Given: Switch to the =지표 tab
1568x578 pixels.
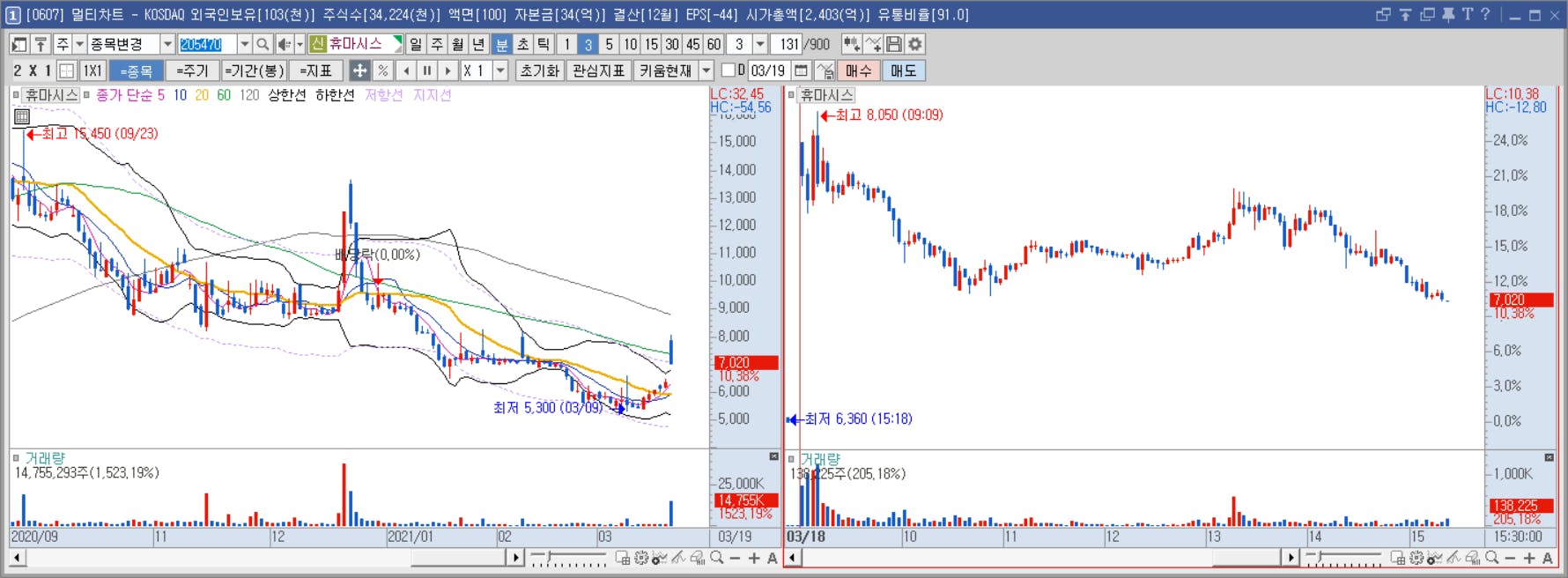Looking at the screenshot, I should pyautogui.click(x=315, y=70).
